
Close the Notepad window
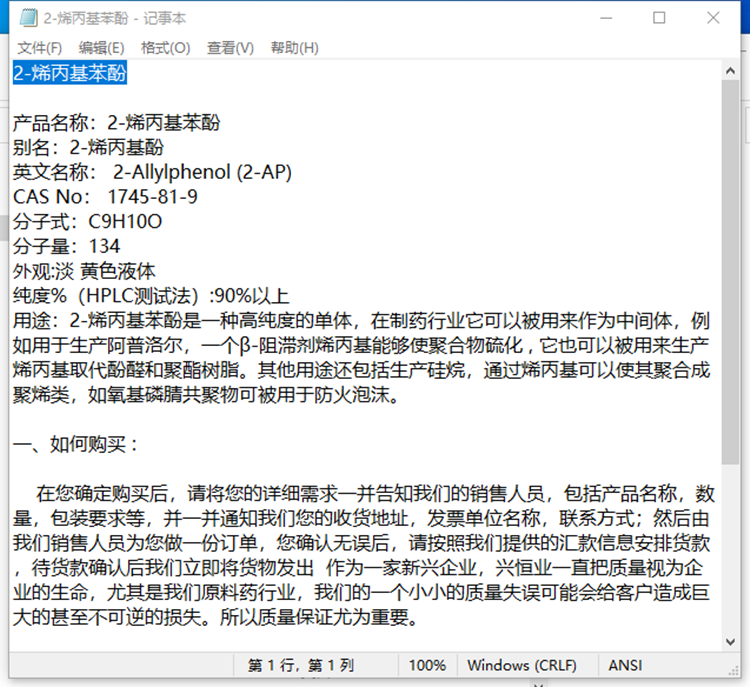point(713,18)
